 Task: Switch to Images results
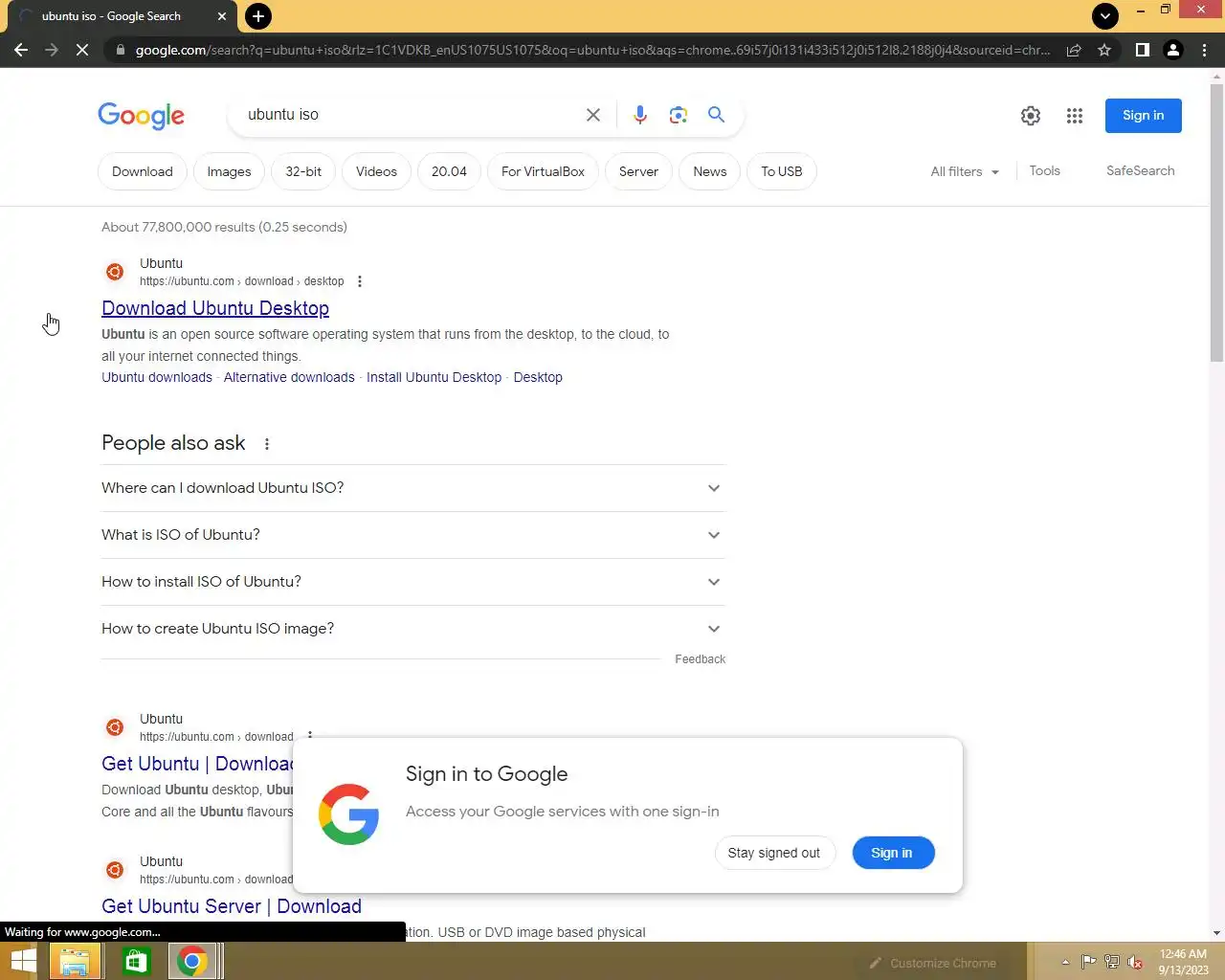point(229,172)
